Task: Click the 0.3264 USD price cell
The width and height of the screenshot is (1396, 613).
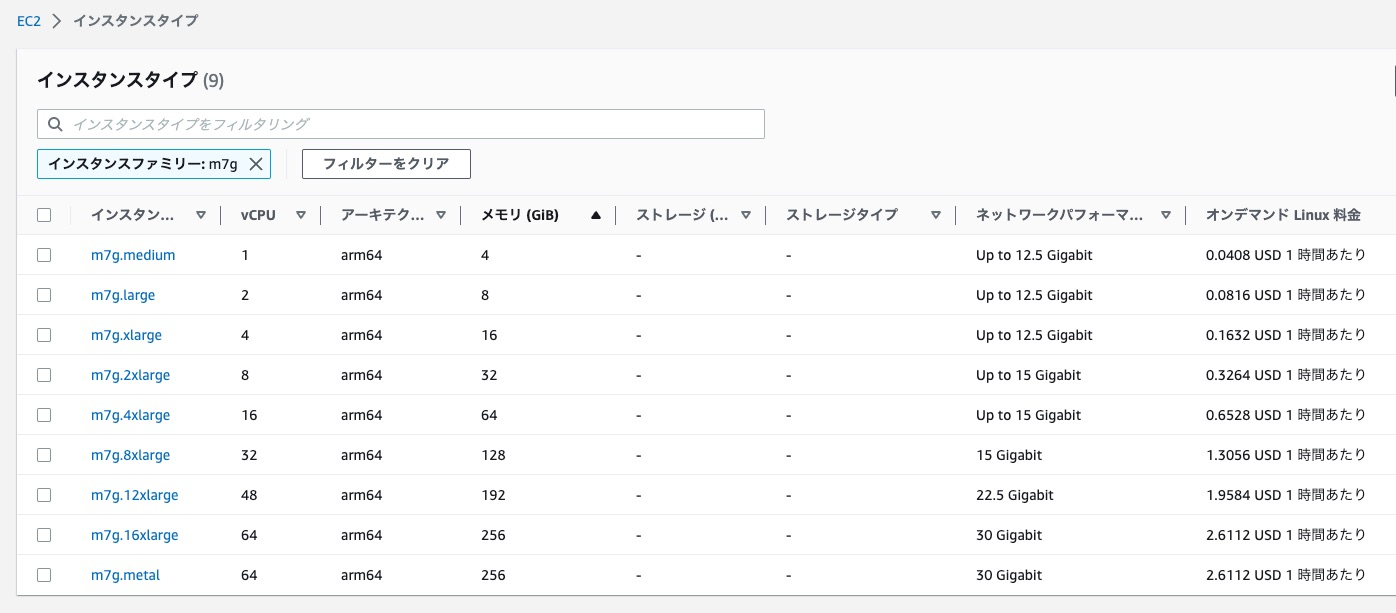Action: (x=1286, y=375)
